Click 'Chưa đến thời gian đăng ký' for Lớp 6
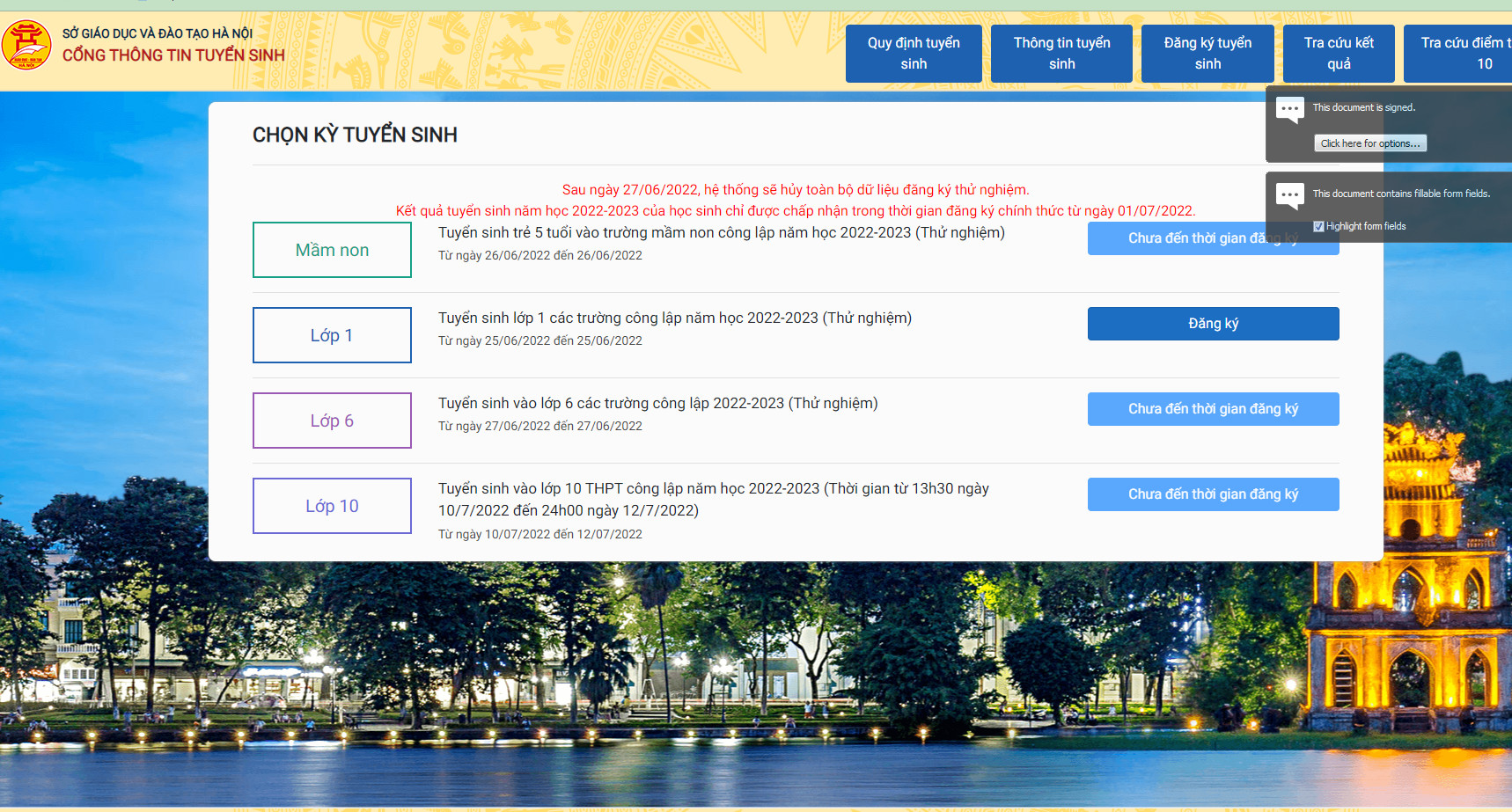1512x812 pixels. (1213, 409)
